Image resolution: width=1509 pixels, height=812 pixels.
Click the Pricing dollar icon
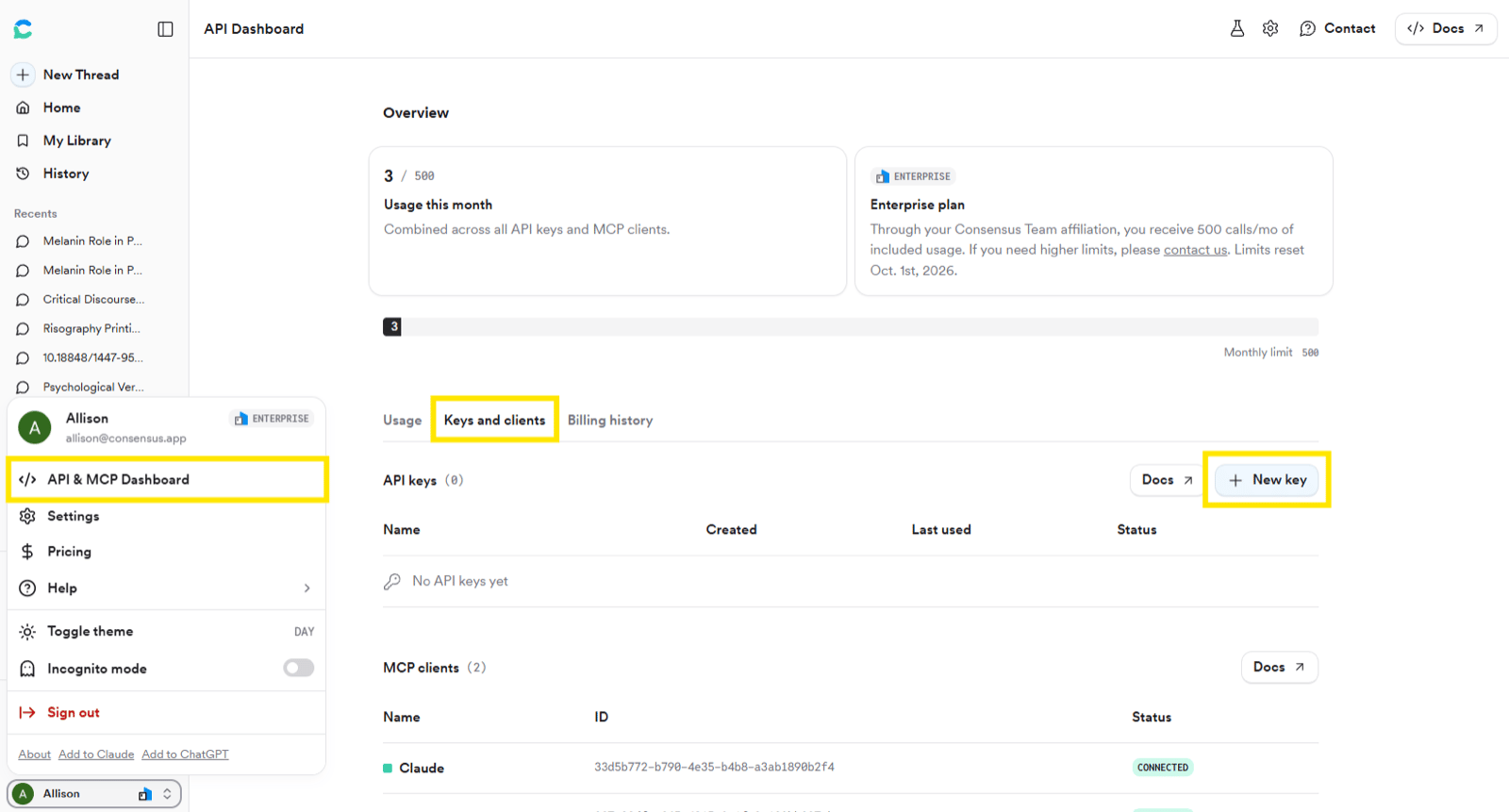pyautogui.click(x=27, y=552)
